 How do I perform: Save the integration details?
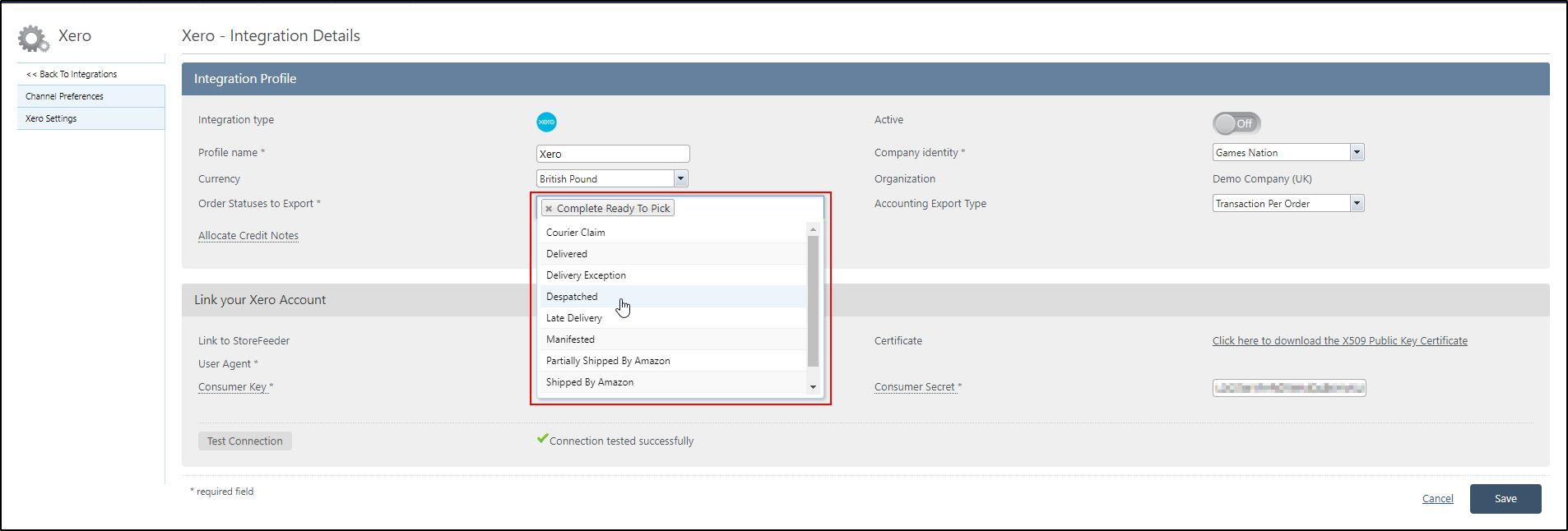coord(1505,499)
